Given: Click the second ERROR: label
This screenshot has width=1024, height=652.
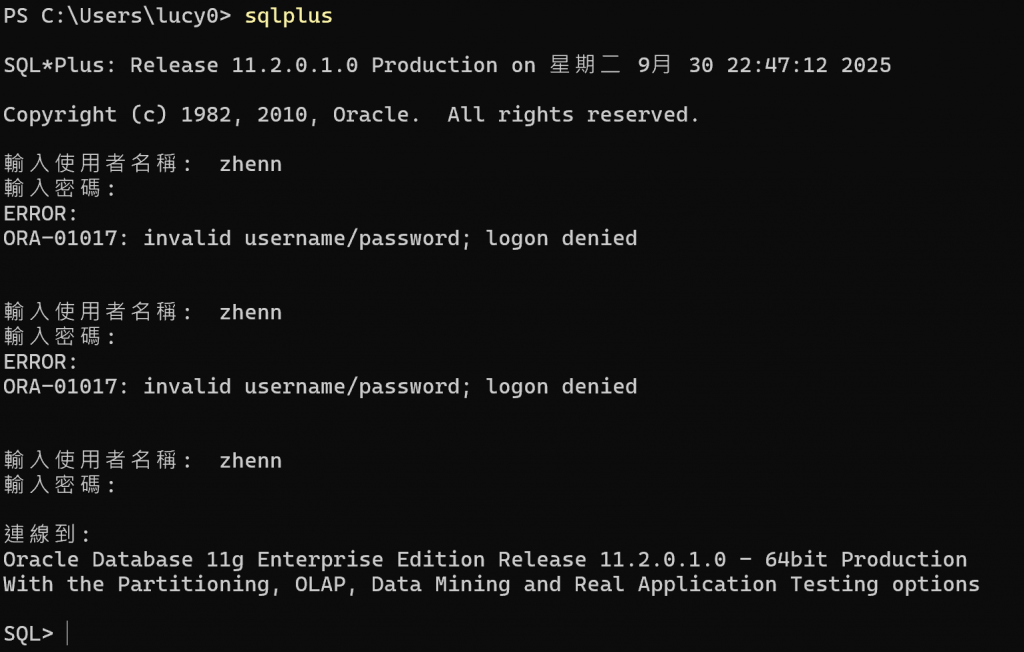Looking at the screenshot, I should (x=40, y=362).
